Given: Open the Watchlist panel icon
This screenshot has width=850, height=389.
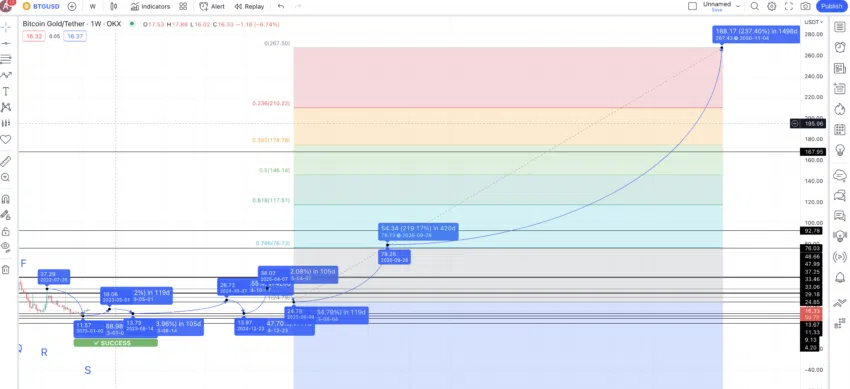Looking at the screenshot, I should pyautogui.click(x=840, y=27).
